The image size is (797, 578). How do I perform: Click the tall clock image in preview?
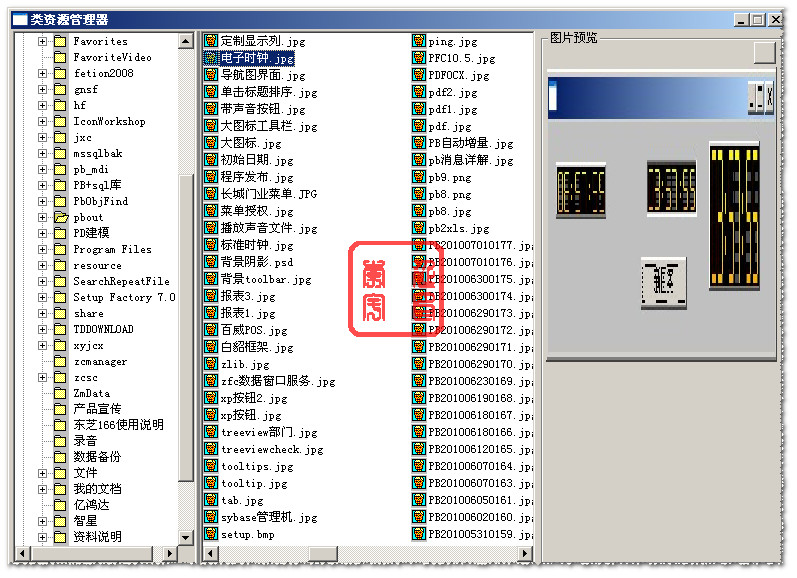pos(734,217)
